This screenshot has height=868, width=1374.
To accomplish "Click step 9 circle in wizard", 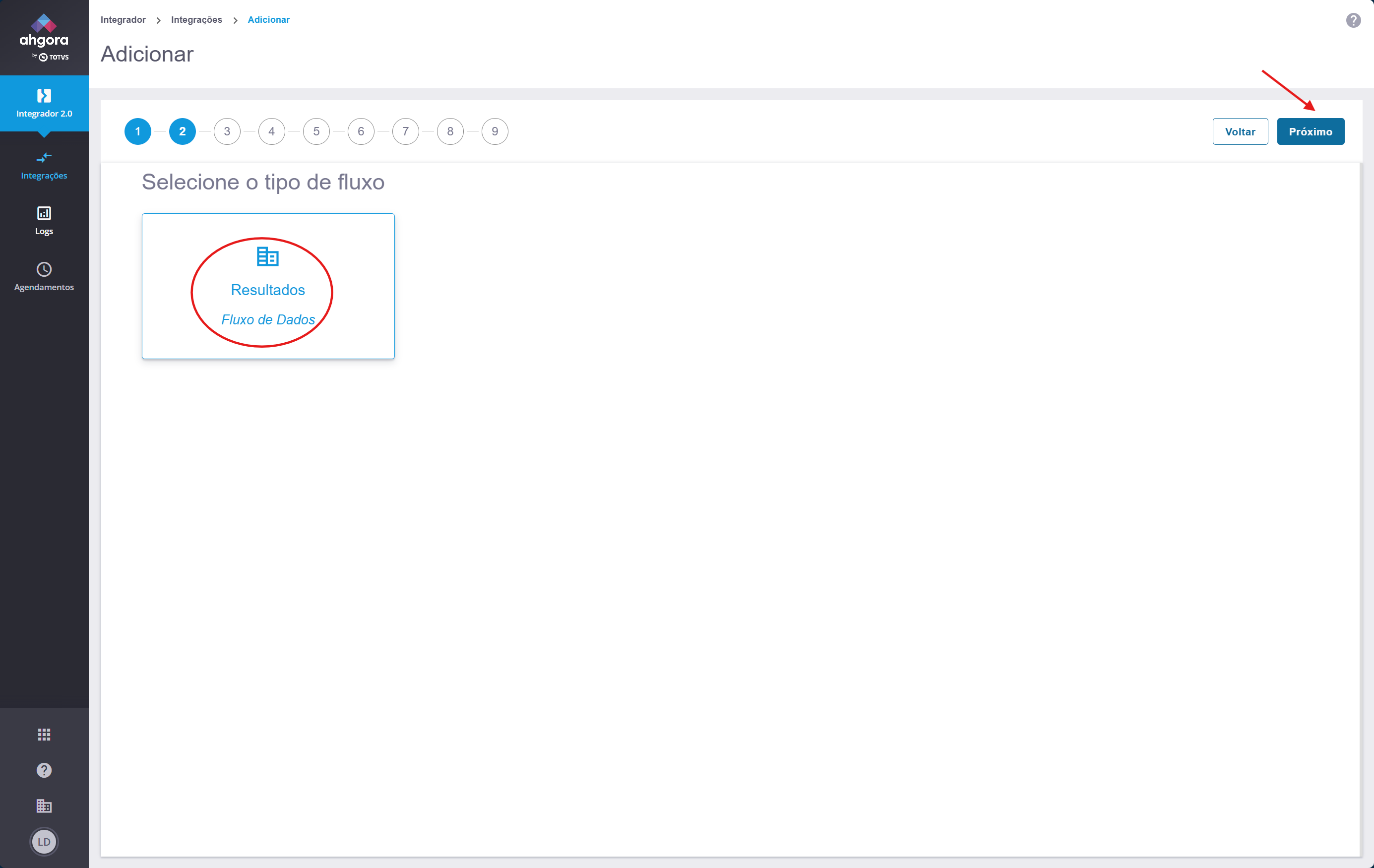I will [x=495, y=132].
